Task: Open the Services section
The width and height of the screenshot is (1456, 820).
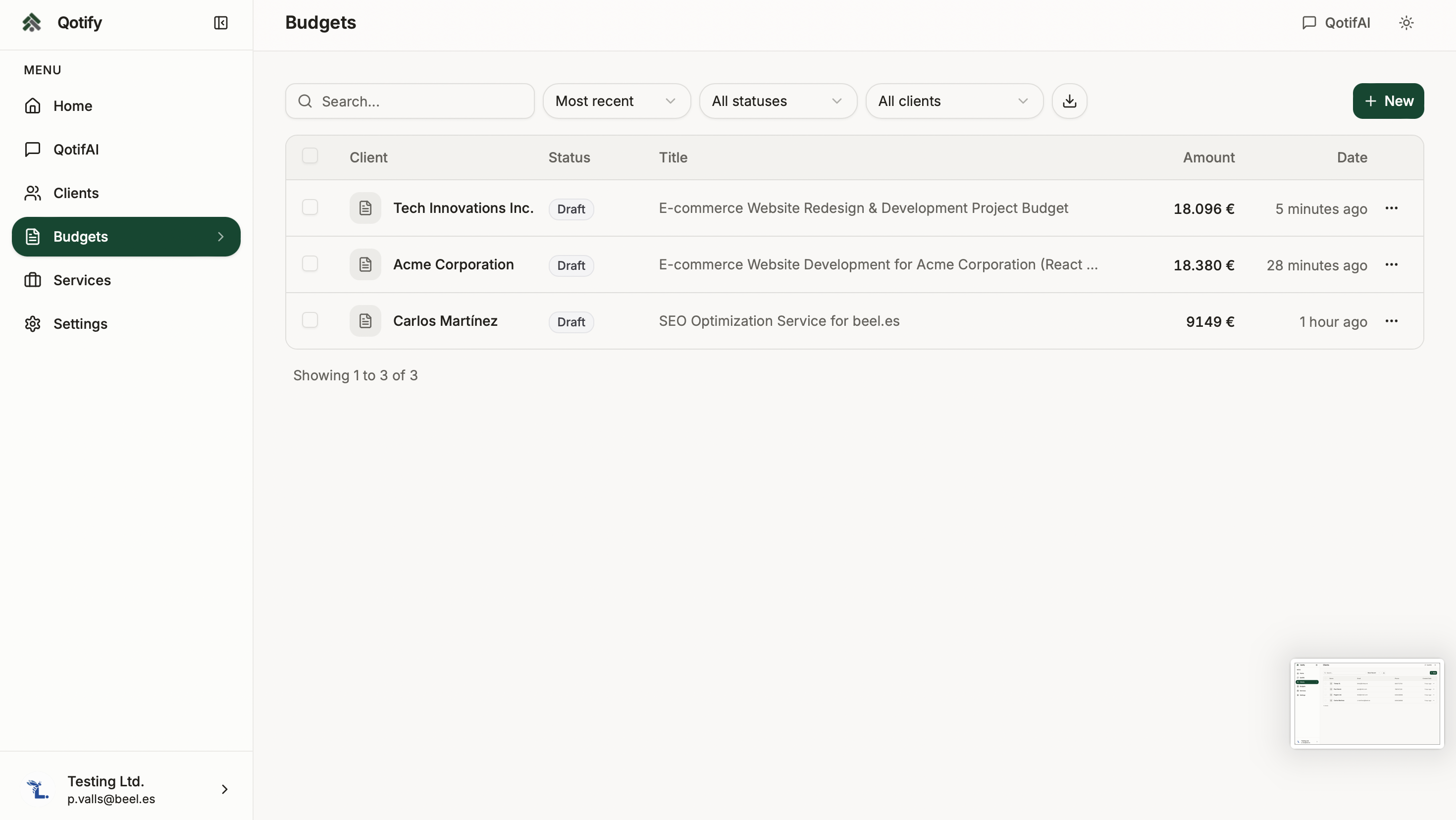Action: [82, 280]
